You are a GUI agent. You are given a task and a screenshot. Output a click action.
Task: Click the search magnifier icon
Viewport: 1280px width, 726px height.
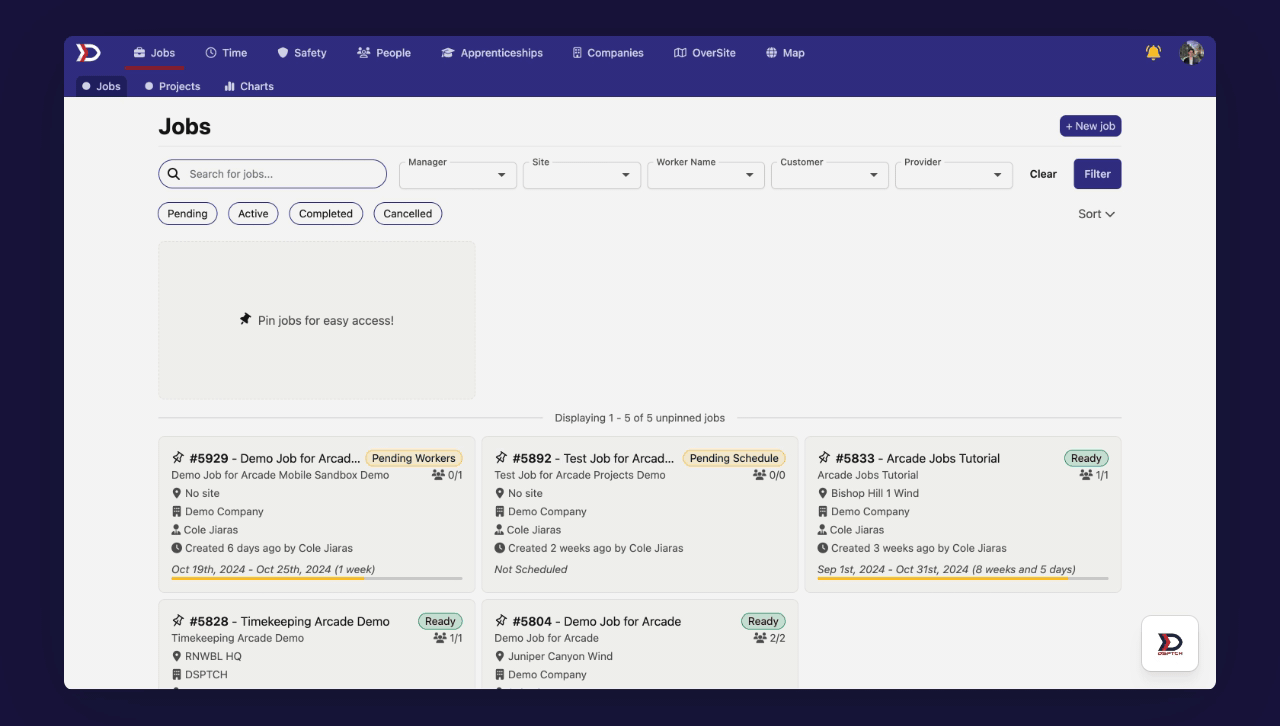[x=174, y=174]
